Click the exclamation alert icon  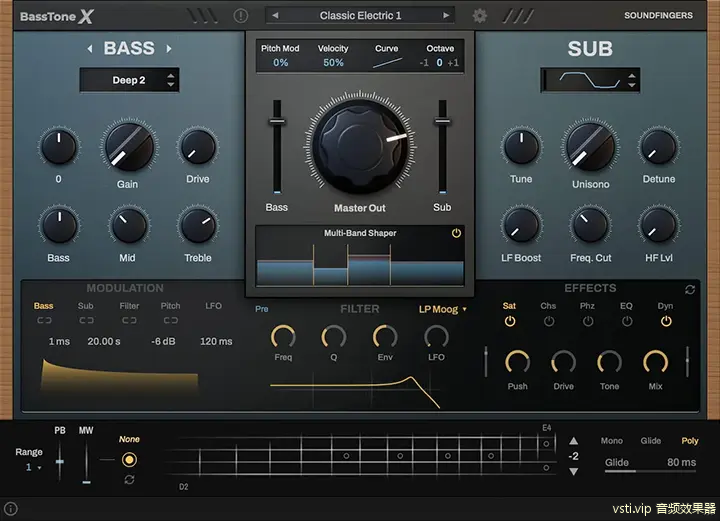[x=241, y=16]
